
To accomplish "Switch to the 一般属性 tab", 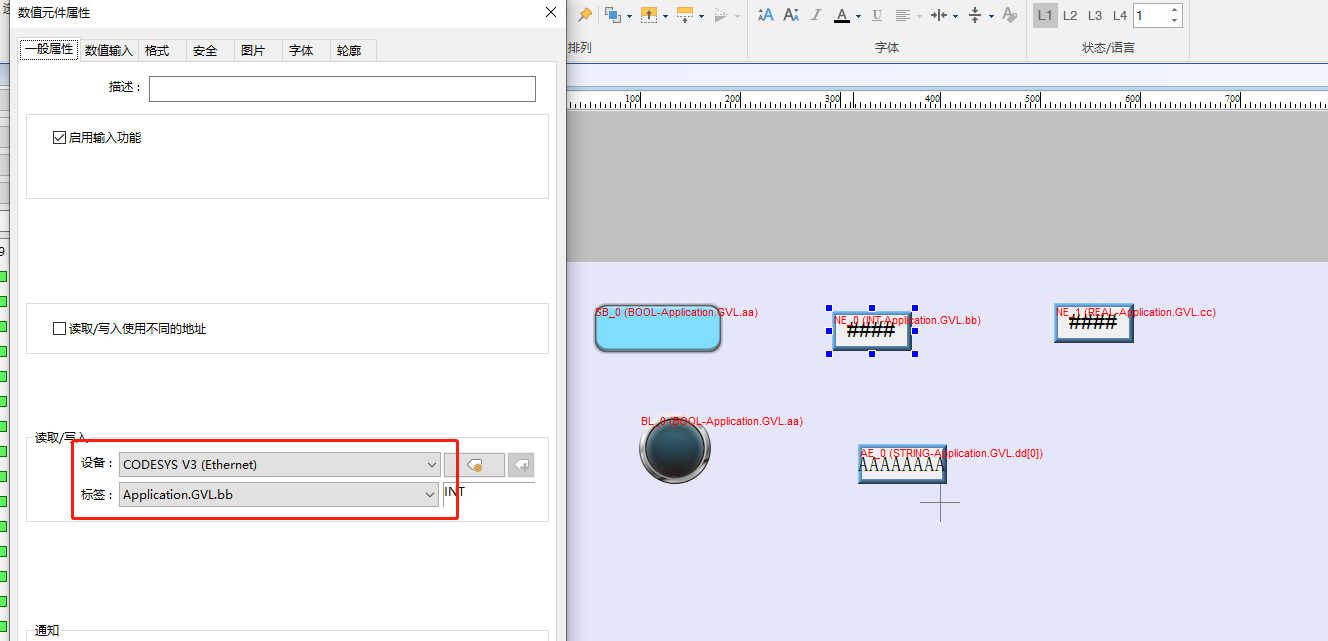I will (x=49, y=49).
